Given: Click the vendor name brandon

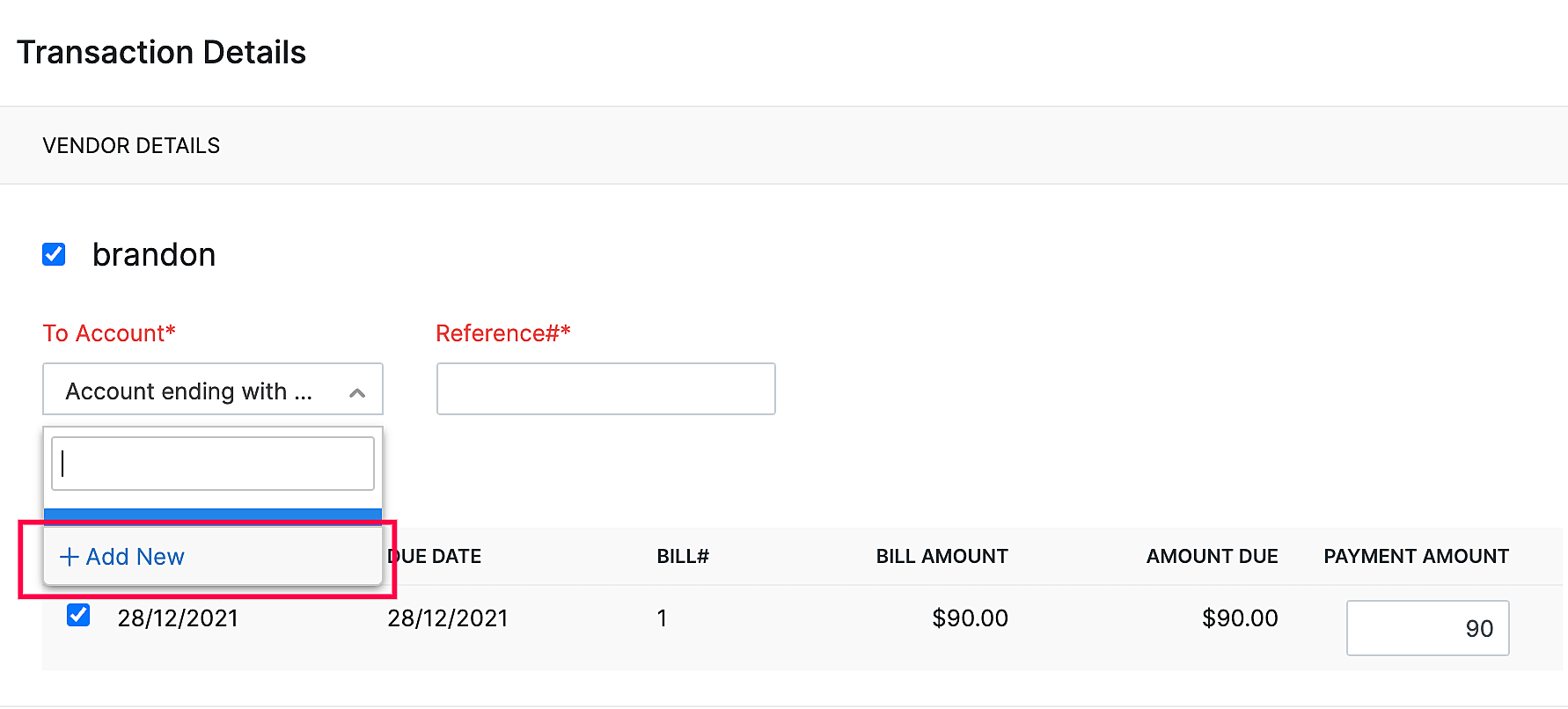Looking at the screenshot, I should coord(154,255).
